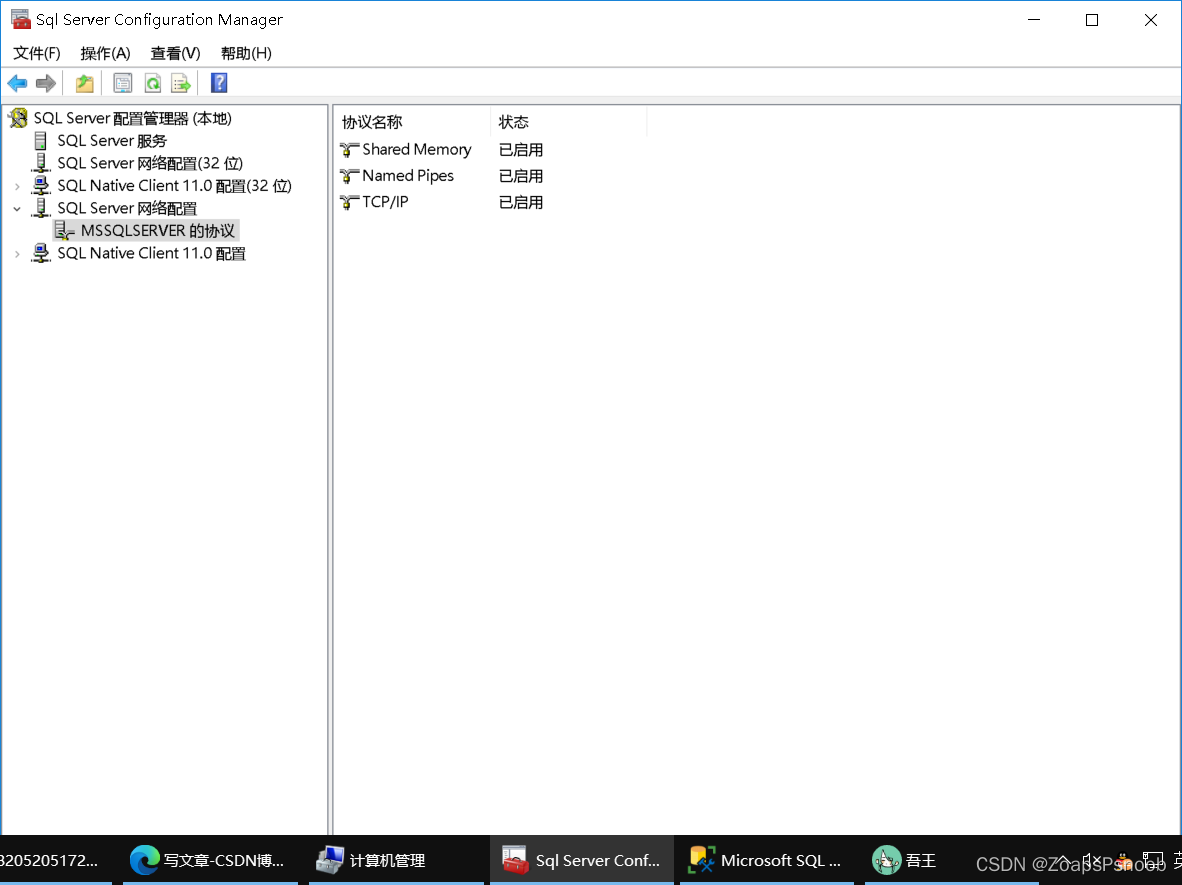
Task: Click the Shared Memory protocol icon
Action: pos(349,150)
